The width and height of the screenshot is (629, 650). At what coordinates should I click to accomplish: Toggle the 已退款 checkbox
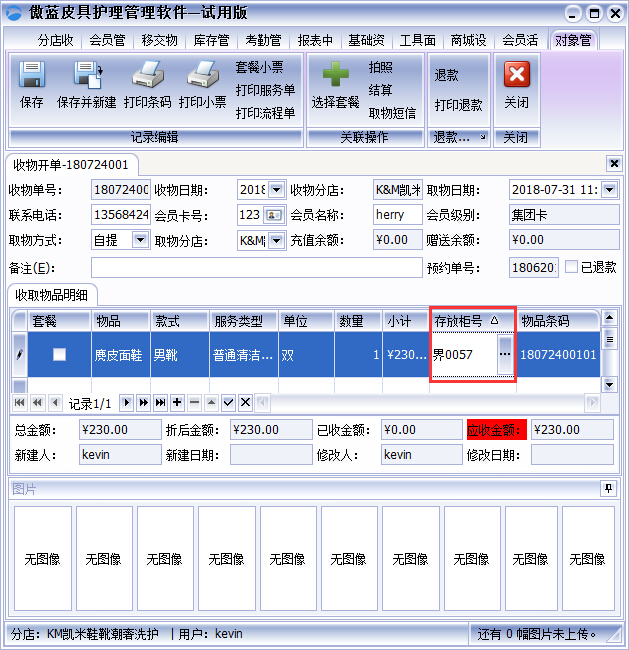click(571, 267)
